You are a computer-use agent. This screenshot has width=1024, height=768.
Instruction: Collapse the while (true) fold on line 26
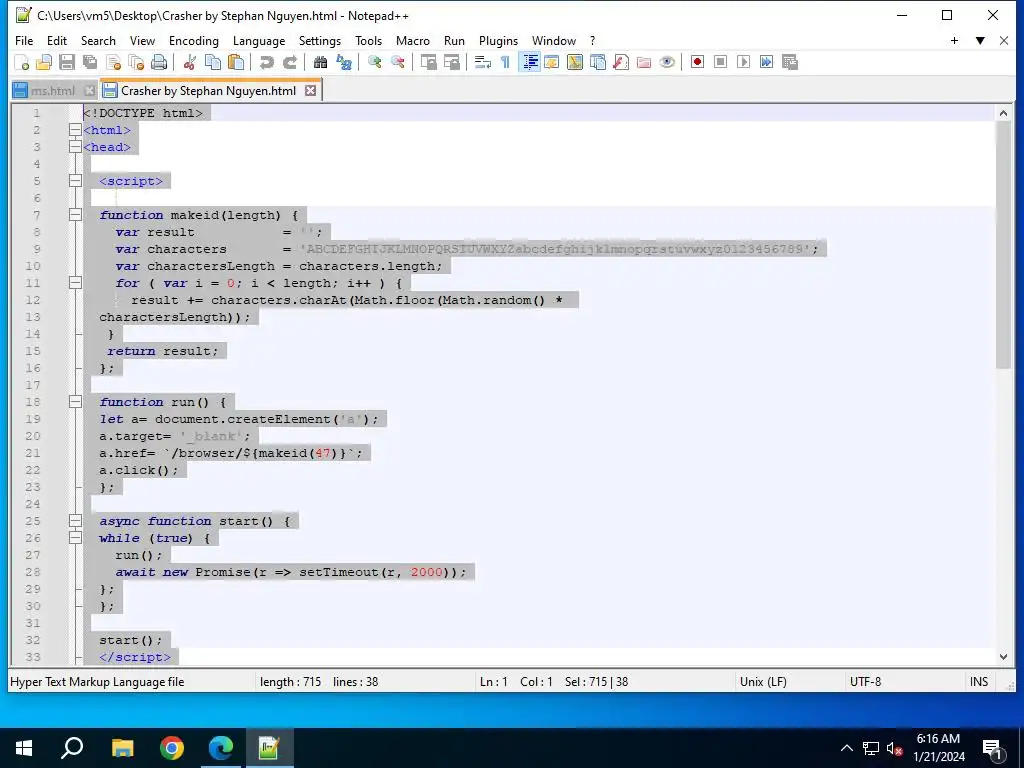coord(75,537)
